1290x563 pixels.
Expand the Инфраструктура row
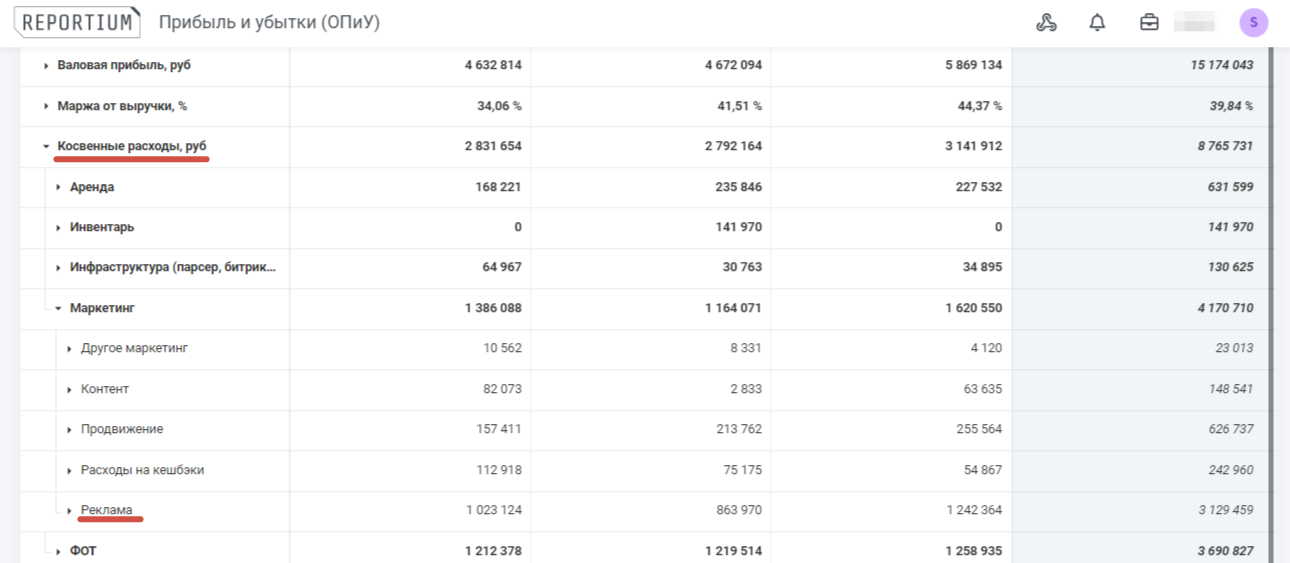click(59, 268)
